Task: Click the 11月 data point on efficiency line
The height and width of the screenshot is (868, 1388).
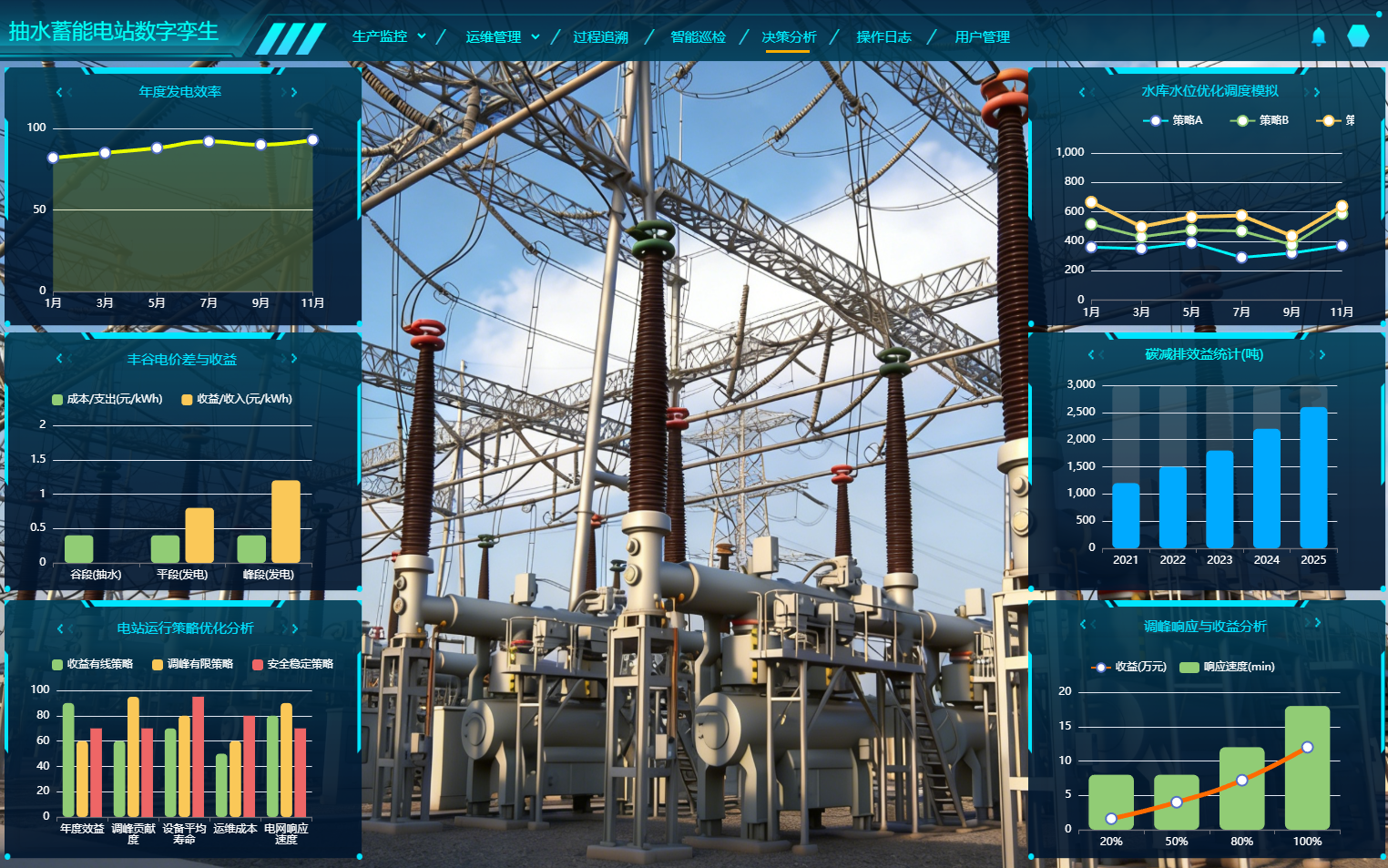Action: click(x=312, y=140)
